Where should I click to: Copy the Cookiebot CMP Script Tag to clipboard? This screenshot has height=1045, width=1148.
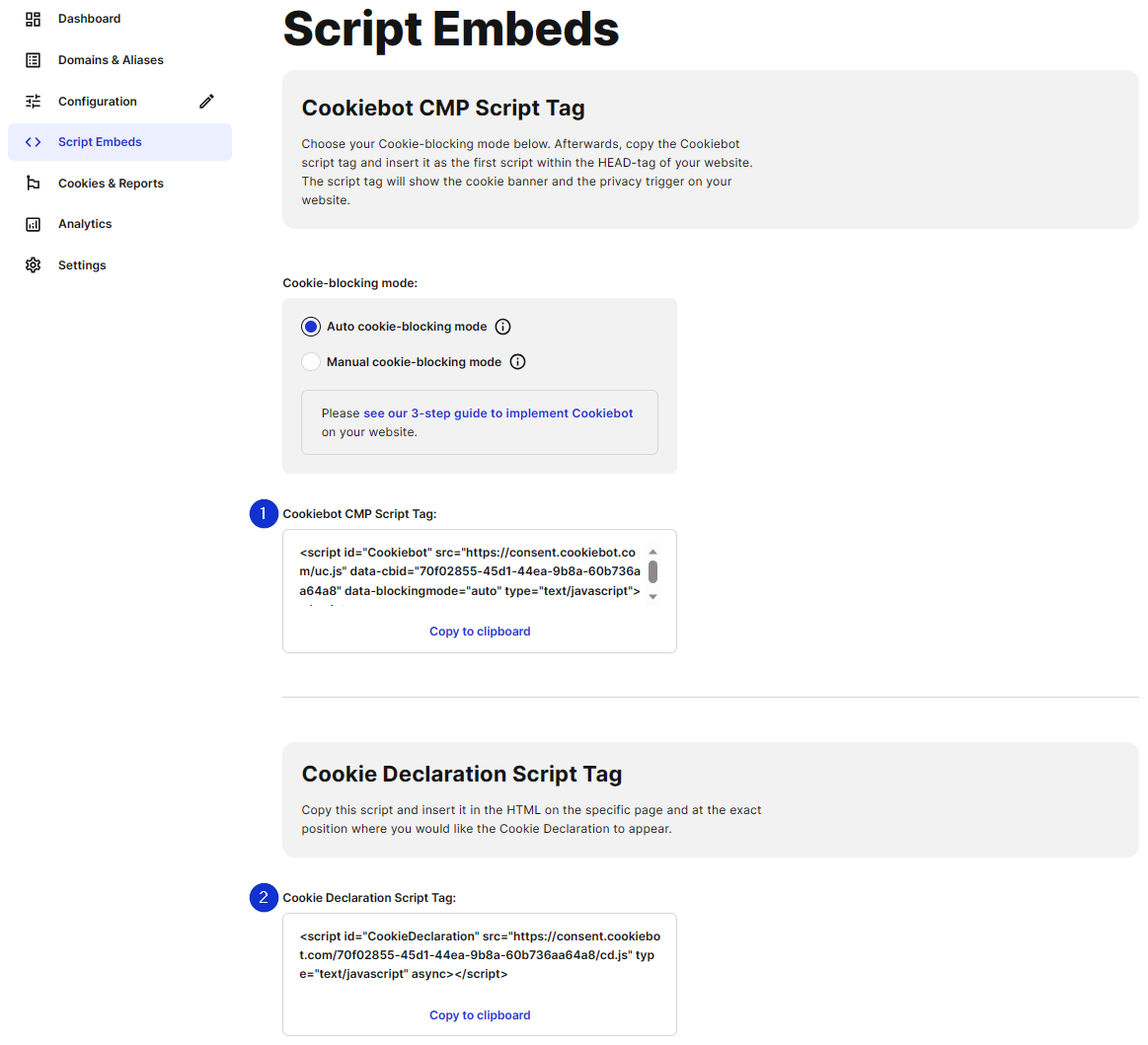coord(480,631)
